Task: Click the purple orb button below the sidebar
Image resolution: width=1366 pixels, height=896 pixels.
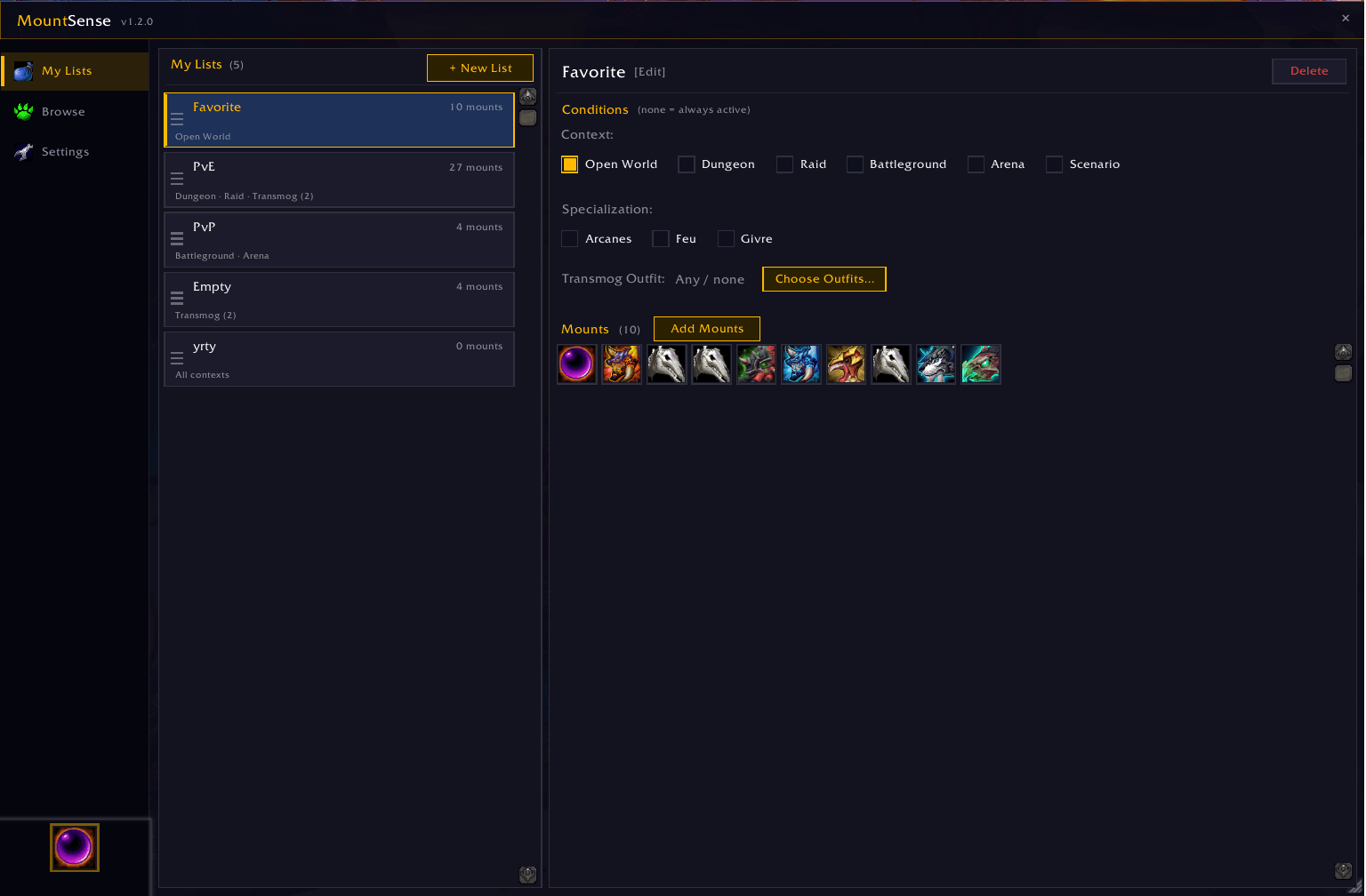Action: [75, 848]
